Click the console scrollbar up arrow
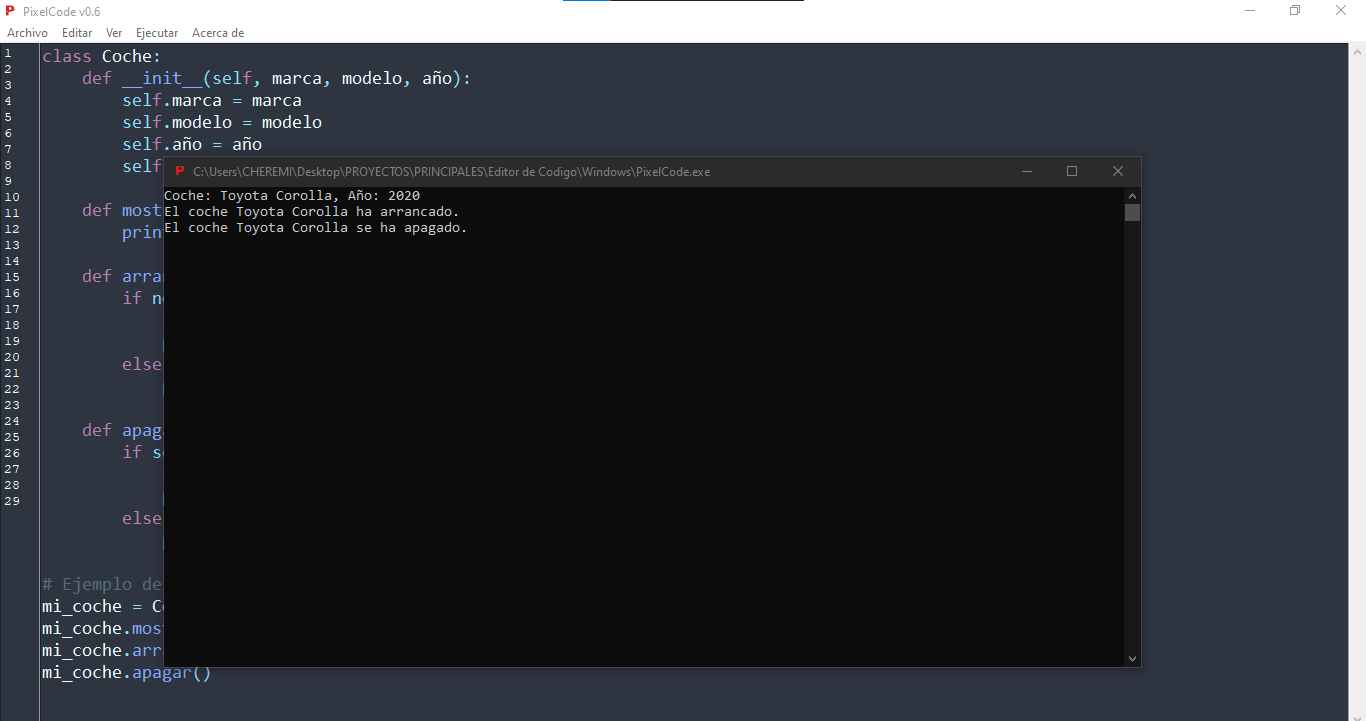 coord(1132,196)
